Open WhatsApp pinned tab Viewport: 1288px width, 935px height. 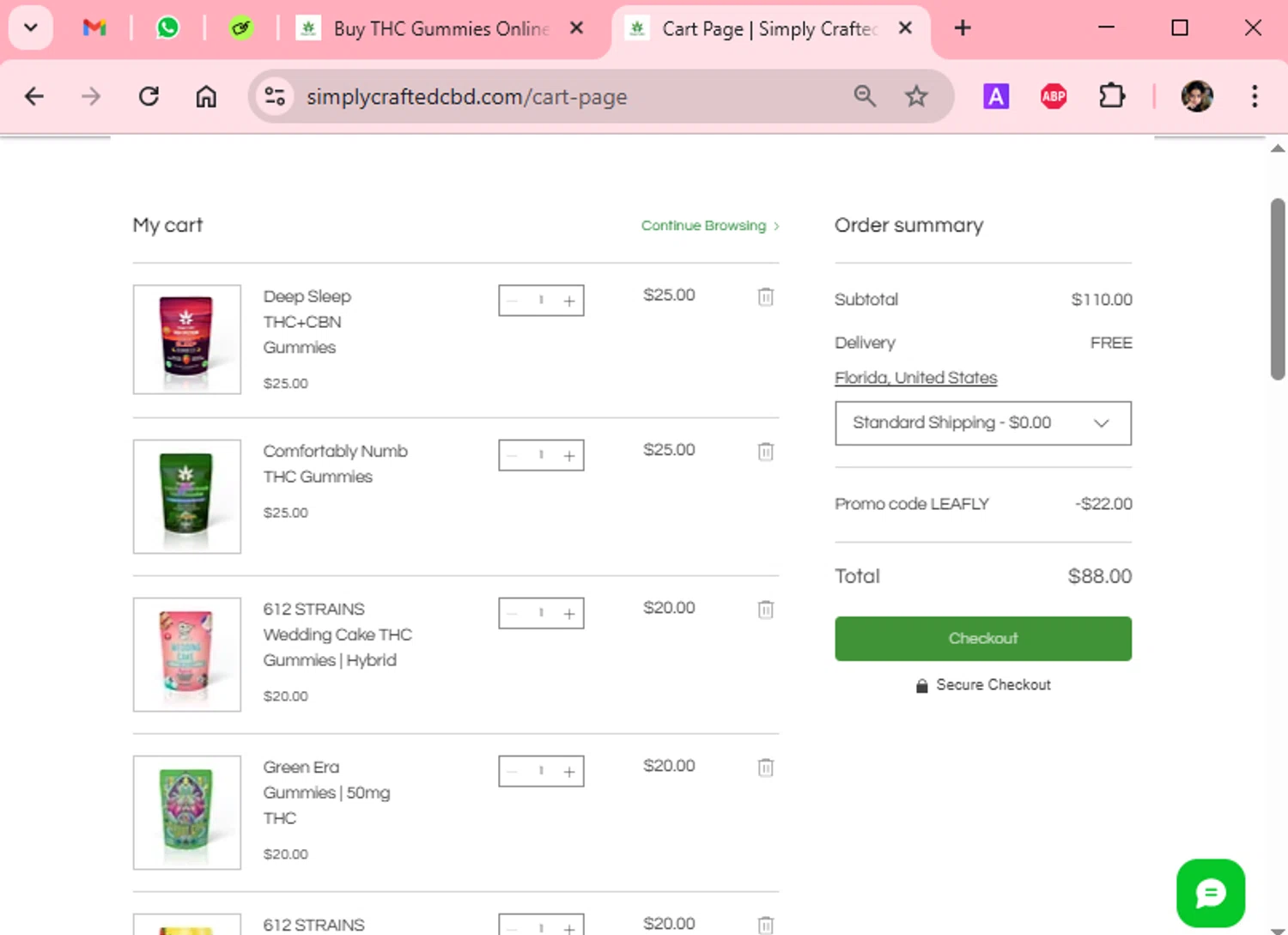point(167,28)
